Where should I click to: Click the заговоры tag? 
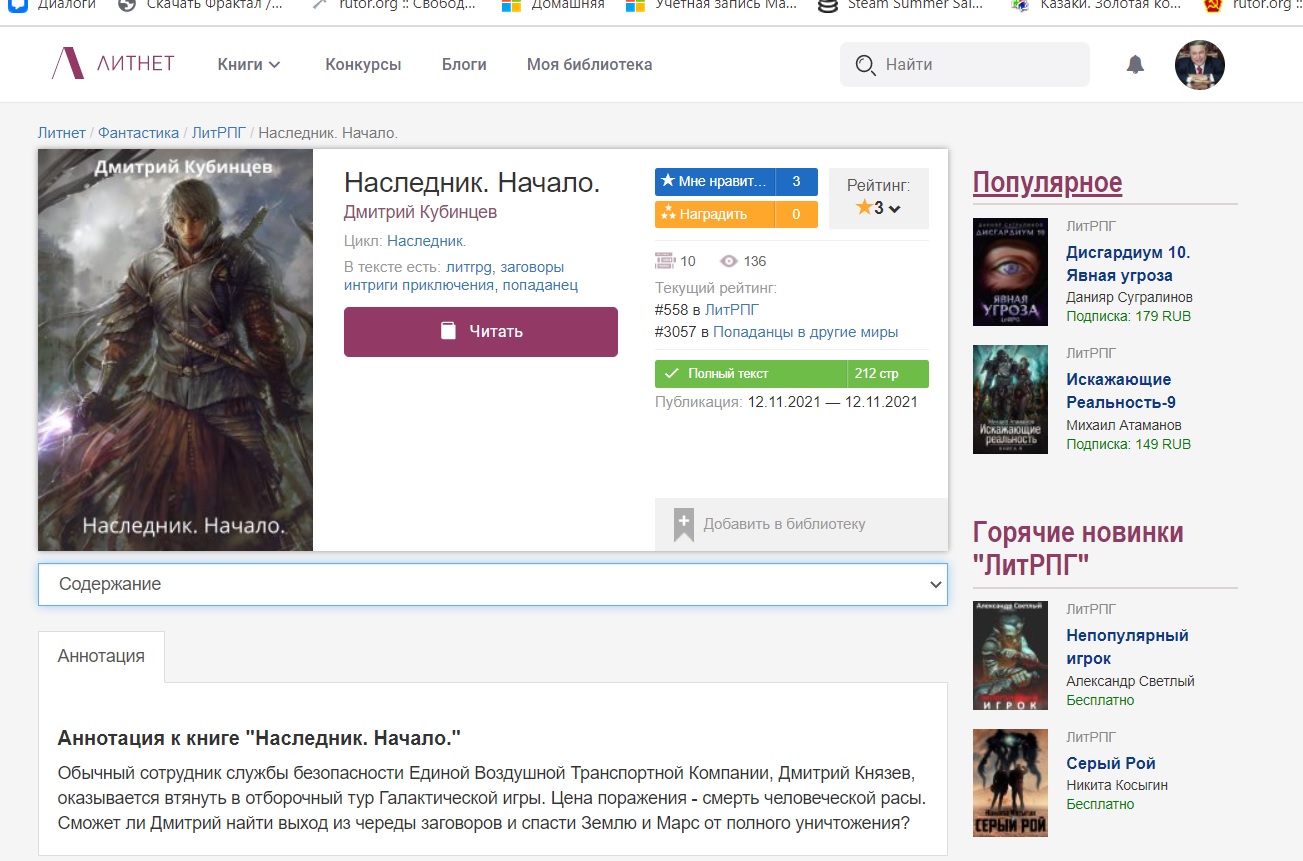coord(532,267)
